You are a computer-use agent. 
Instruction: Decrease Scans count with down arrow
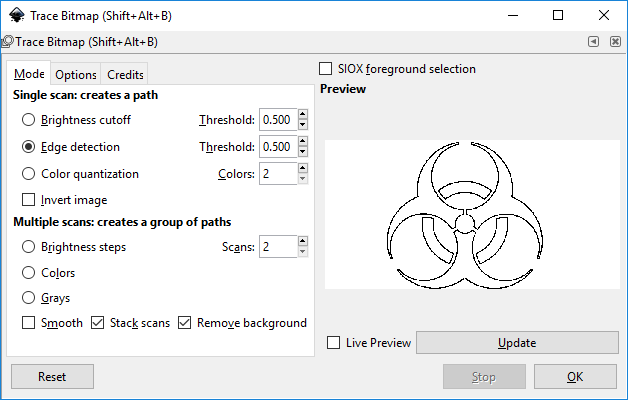[x=303, y=252]
